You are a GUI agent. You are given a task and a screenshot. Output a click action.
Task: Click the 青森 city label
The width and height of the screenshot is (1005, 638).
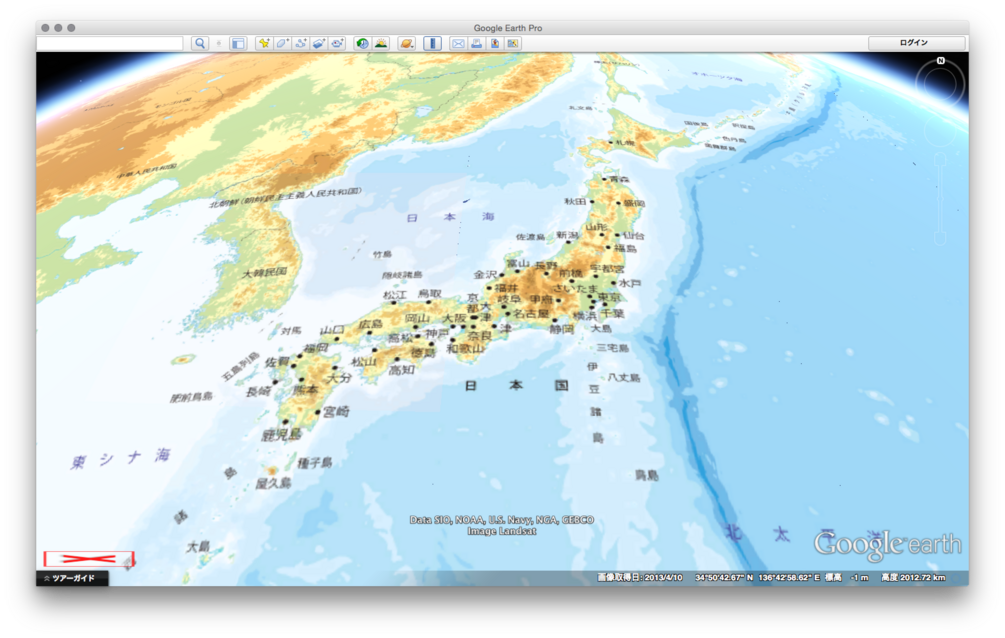click(x=619, y=180)
